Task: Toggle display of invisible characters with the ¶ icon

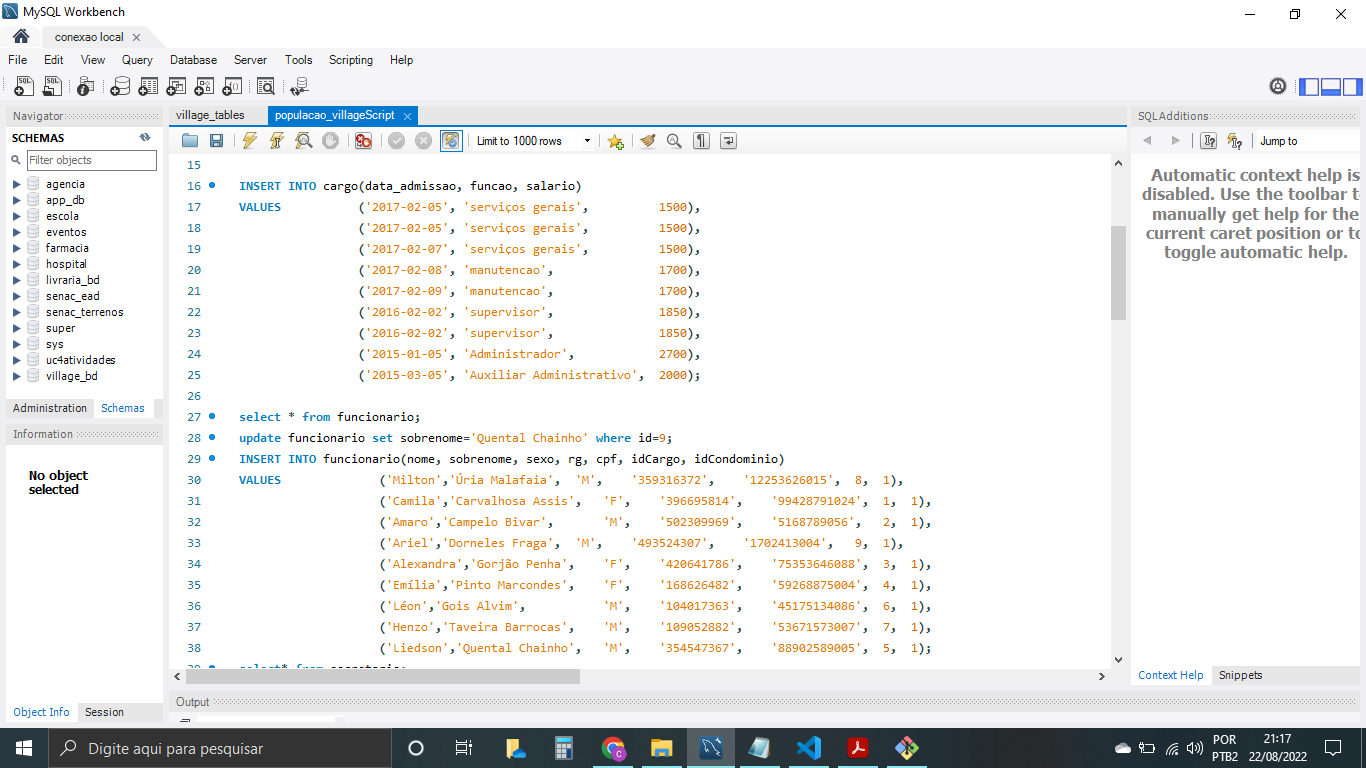Action: [x=700, y=140]
